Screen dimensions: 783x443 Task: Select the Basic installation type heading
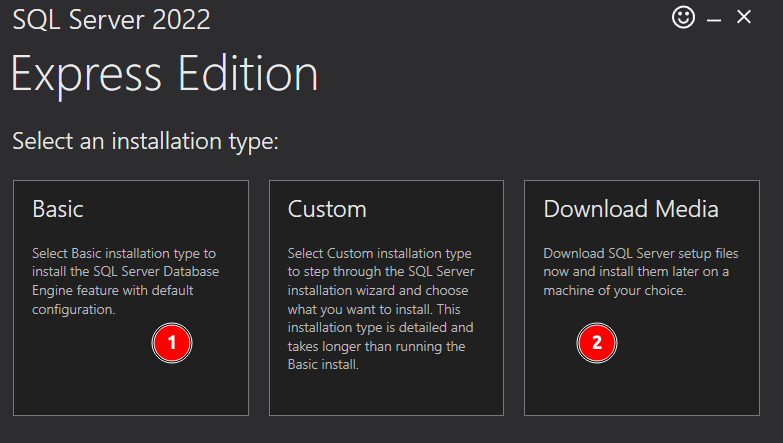coord(58,209)
